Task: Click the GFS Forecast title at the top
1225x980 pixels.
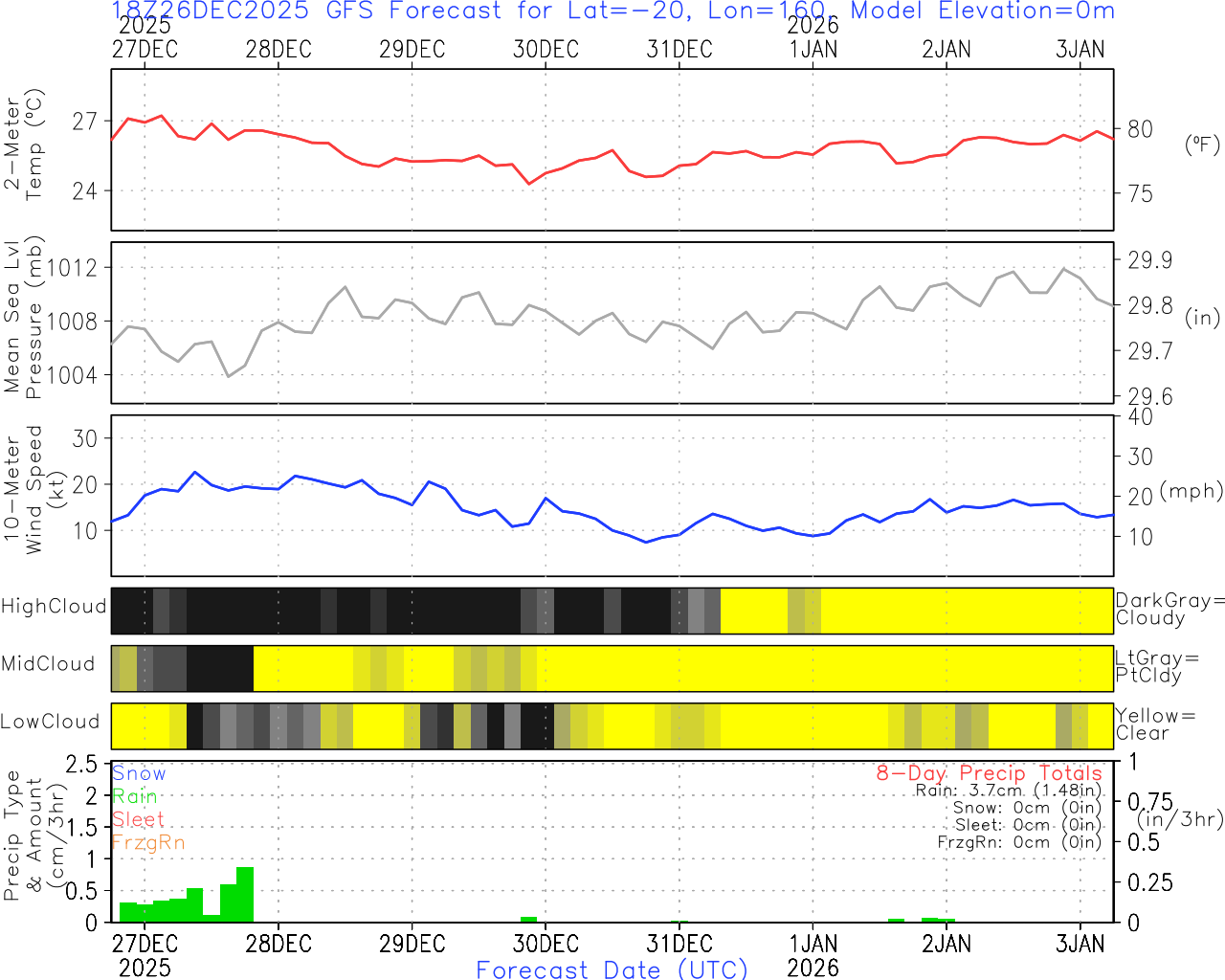Action: tap(612, 11)
